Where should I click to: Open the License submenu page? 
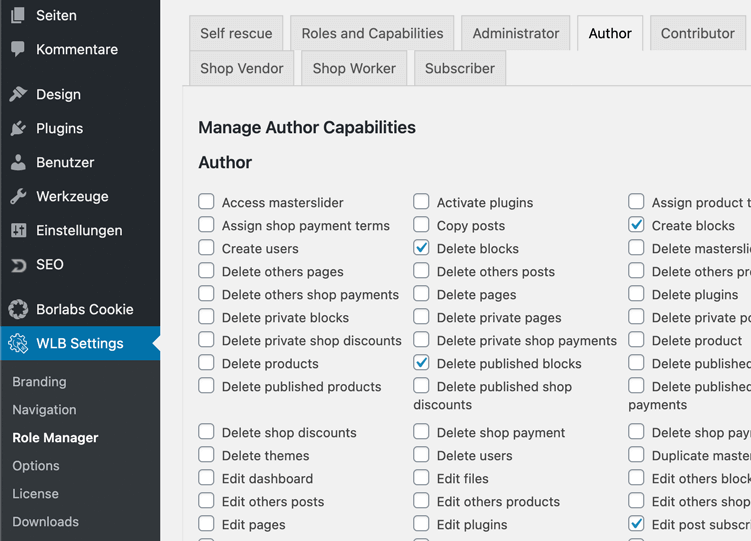click(x=35, y=493)
